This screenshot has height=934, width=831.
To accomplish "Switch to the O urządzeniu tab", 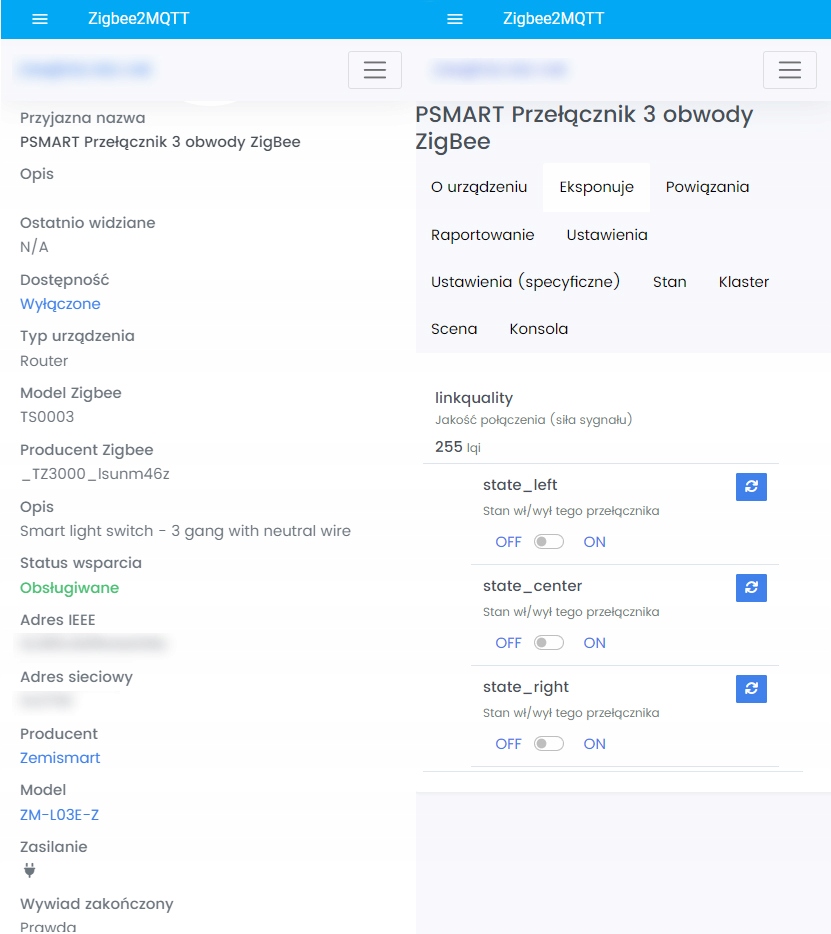I will (479, 187).
